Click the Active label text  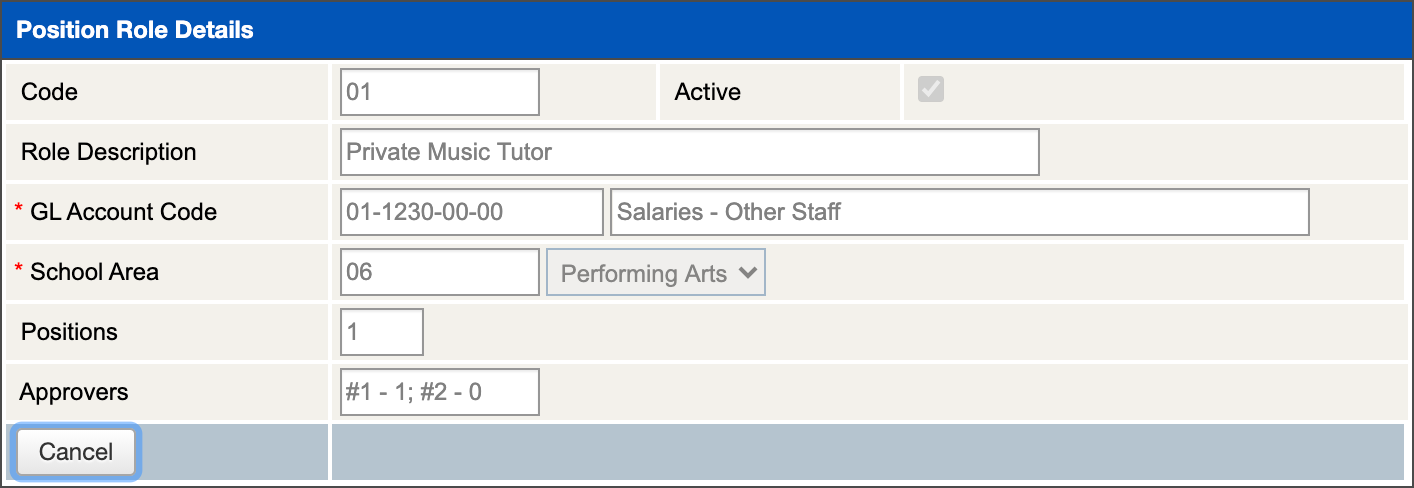(708, 92)
